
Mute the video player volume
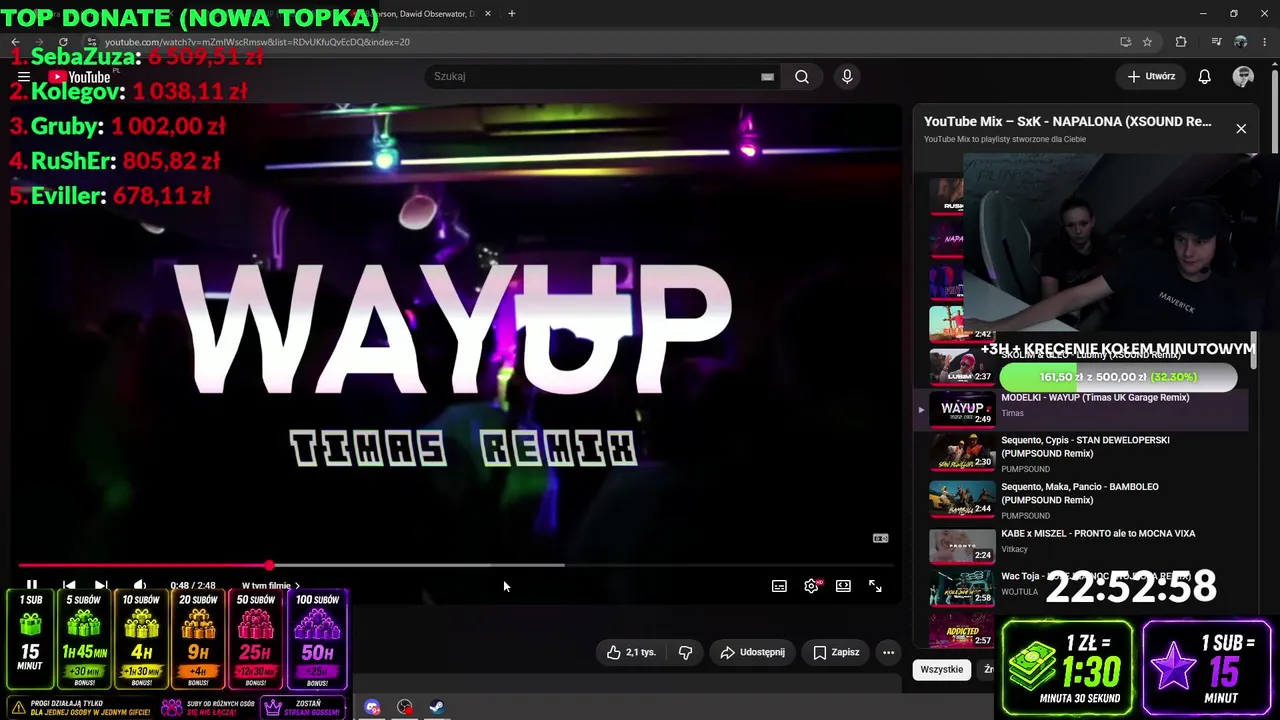pyautogui.click(x=140, y=586)
